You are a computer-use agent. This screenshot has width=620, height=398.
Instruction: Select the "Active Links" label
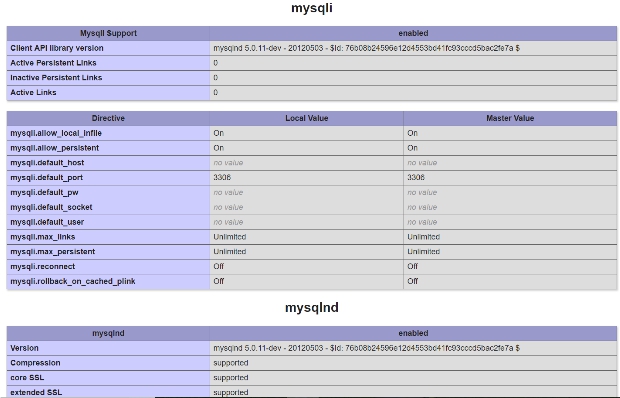pyautogui.click(x=33, y=92)
